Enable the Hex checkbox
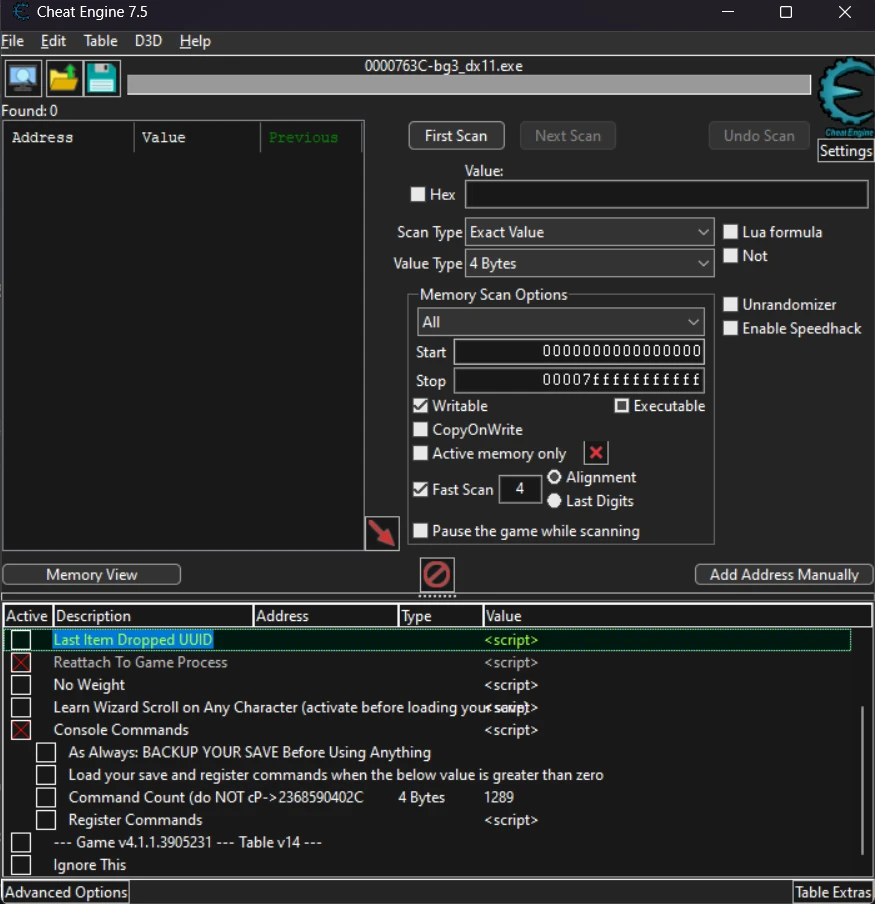The width and height of the screenshot is (875, 904). 418,195
